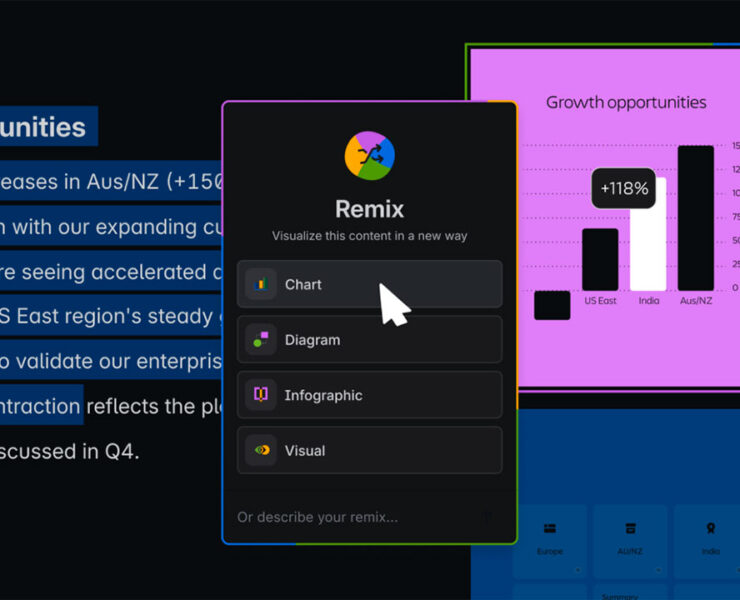Click the microphone icon in remix input
The width and height of the screenshot is (740, 600).
[x=487, y=517]
